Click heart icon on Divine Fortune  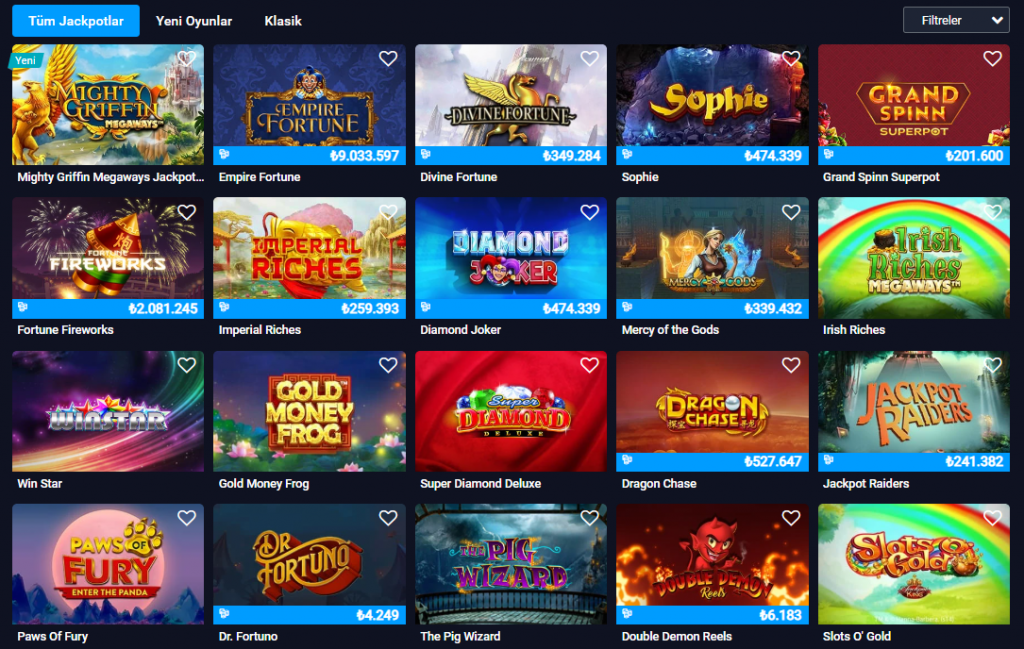(x=589, y=59)
